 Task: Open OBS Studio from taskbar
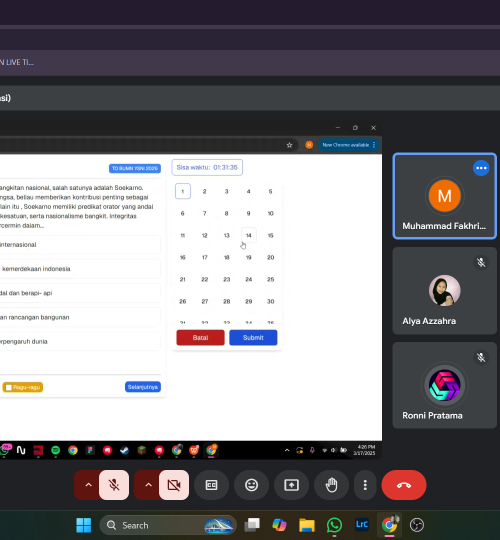tap(417, 525)
